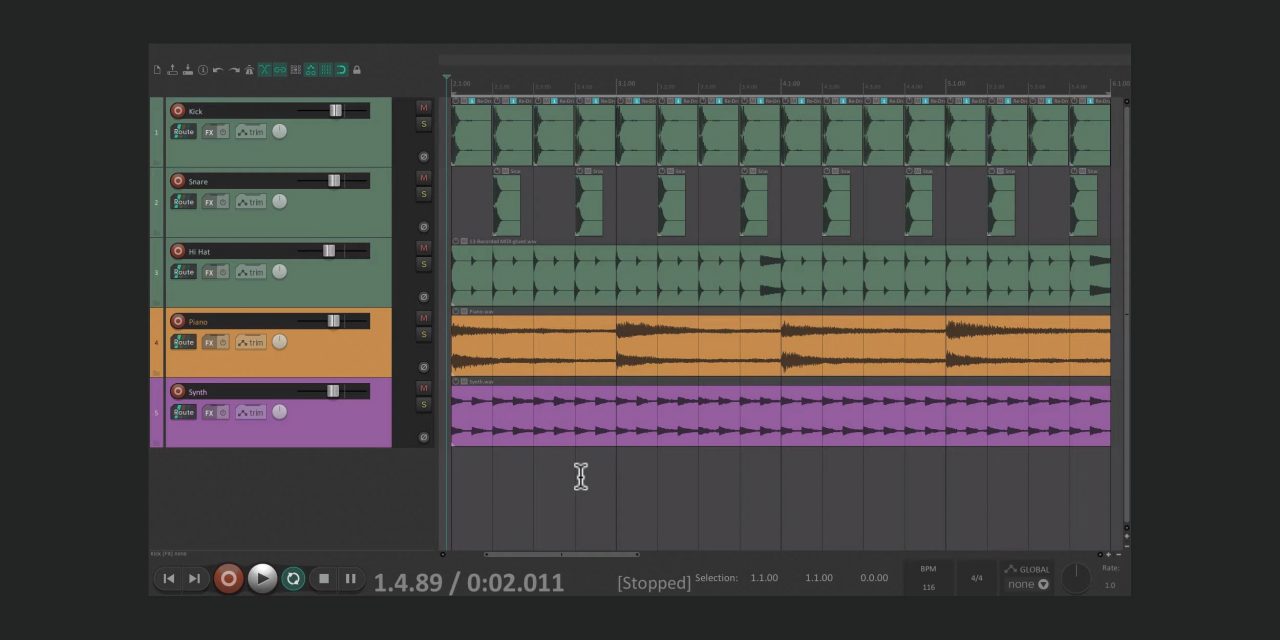Open Route settings for Snare track

click(183, 202)
